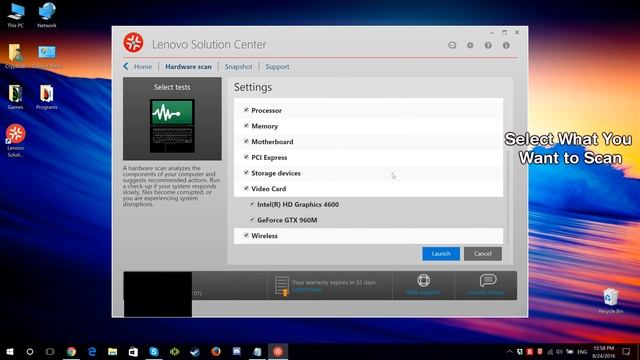Image resolution: width=640 pixels, height=360 pixels.
Task: Open the Action Center notifications
Action: [626, 351]
